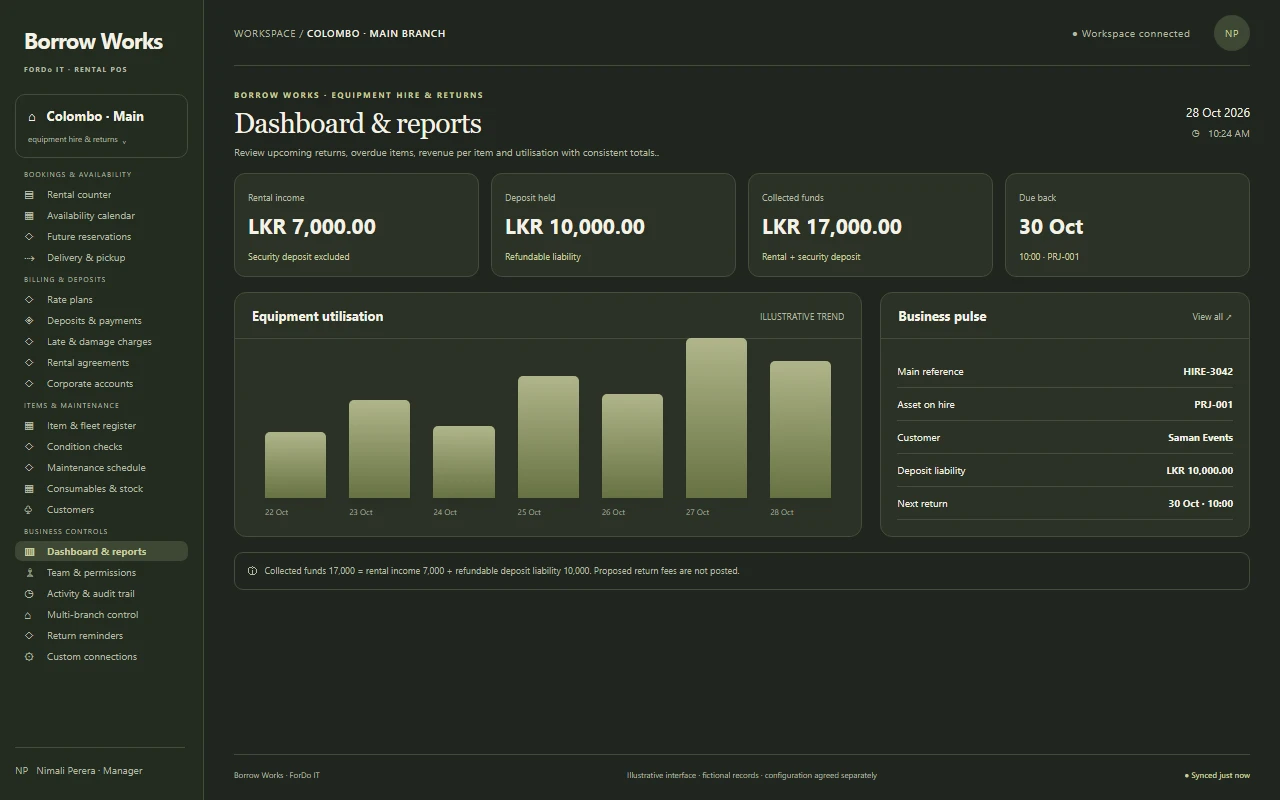This screenshot has height=800, width=1280.
Task: Click the Multi-branch control home icon
Action: [x=29, y=615]
